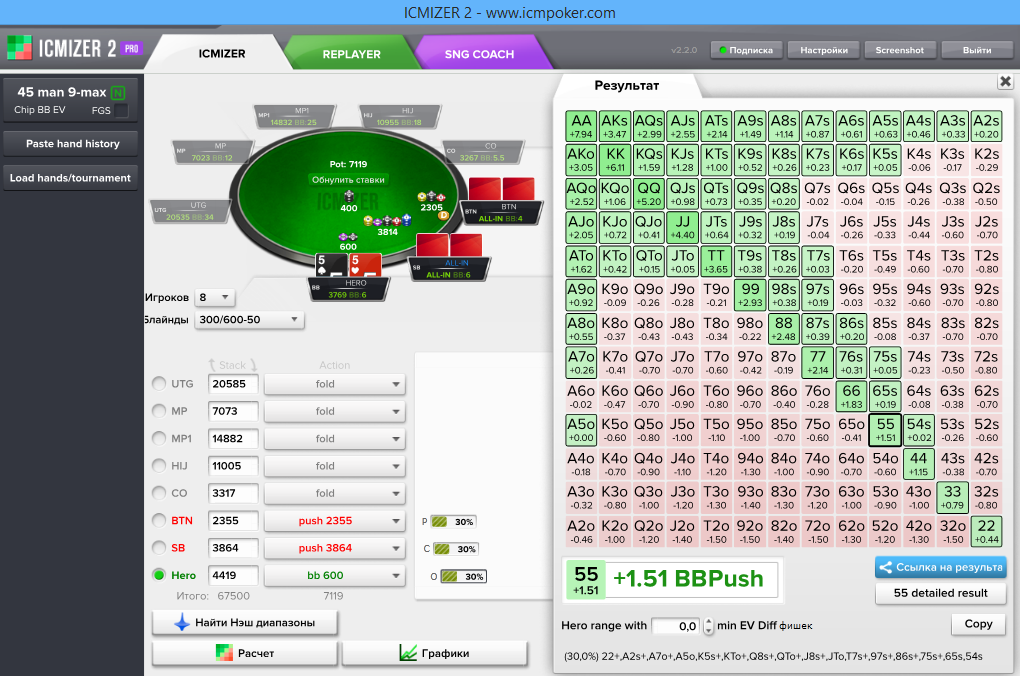Open the Hero bb 600 dropdown
Screen dimensions: 1020x676
334,575
